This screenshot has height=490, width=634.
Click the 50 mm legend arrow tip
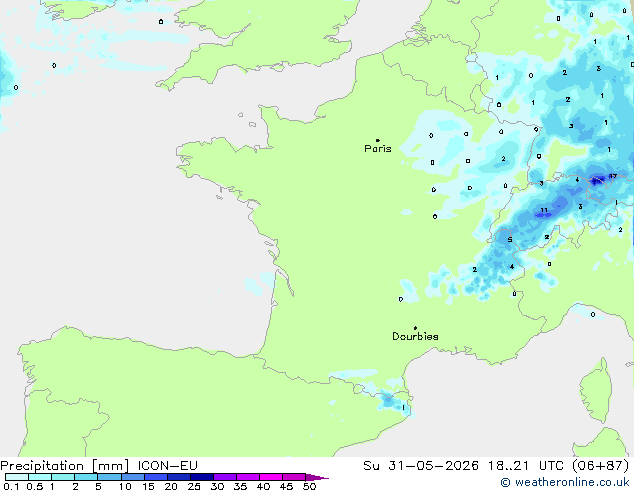pyautogui.click(x=317, y=477)
